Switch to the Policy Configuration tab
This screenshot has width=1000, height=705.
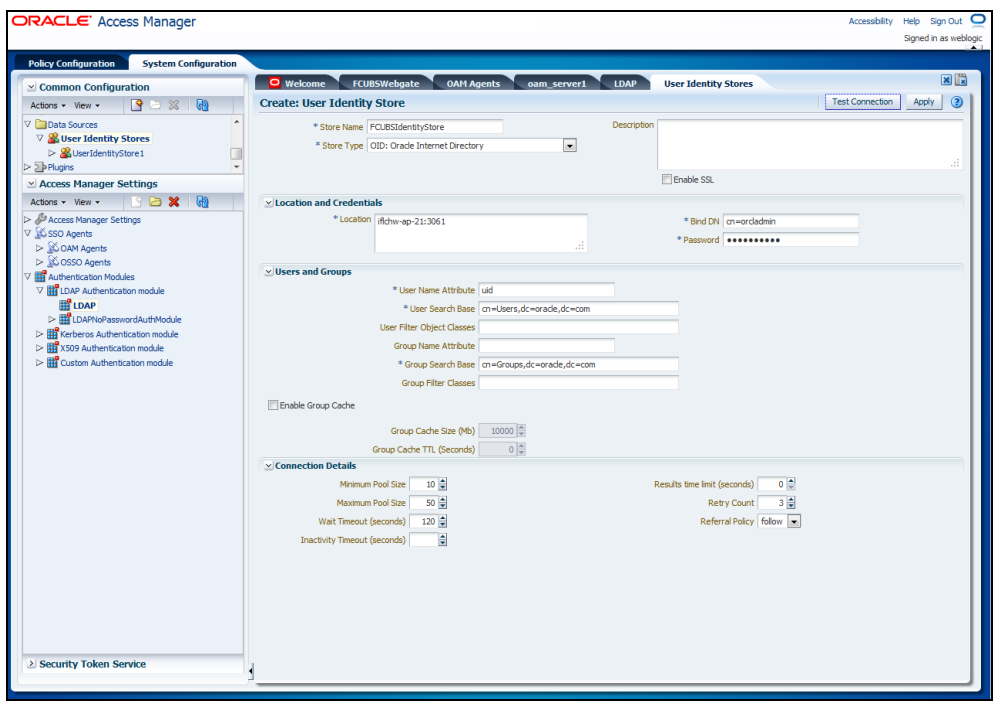pos(71,63)
